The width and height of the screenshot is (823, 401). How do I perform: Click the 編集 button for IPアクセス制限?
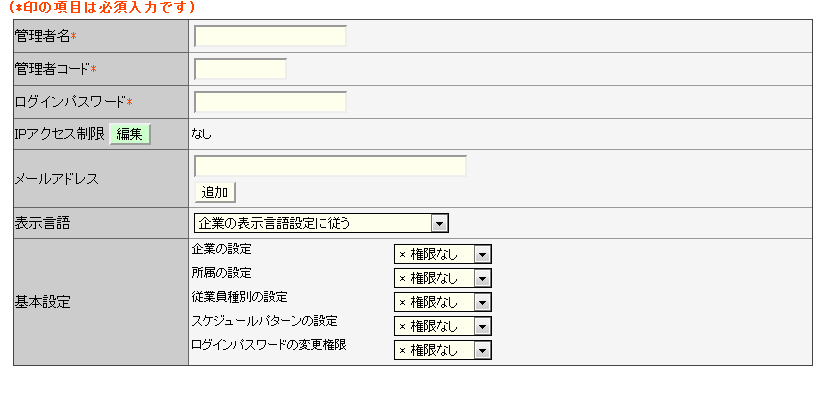coord(130,134)
